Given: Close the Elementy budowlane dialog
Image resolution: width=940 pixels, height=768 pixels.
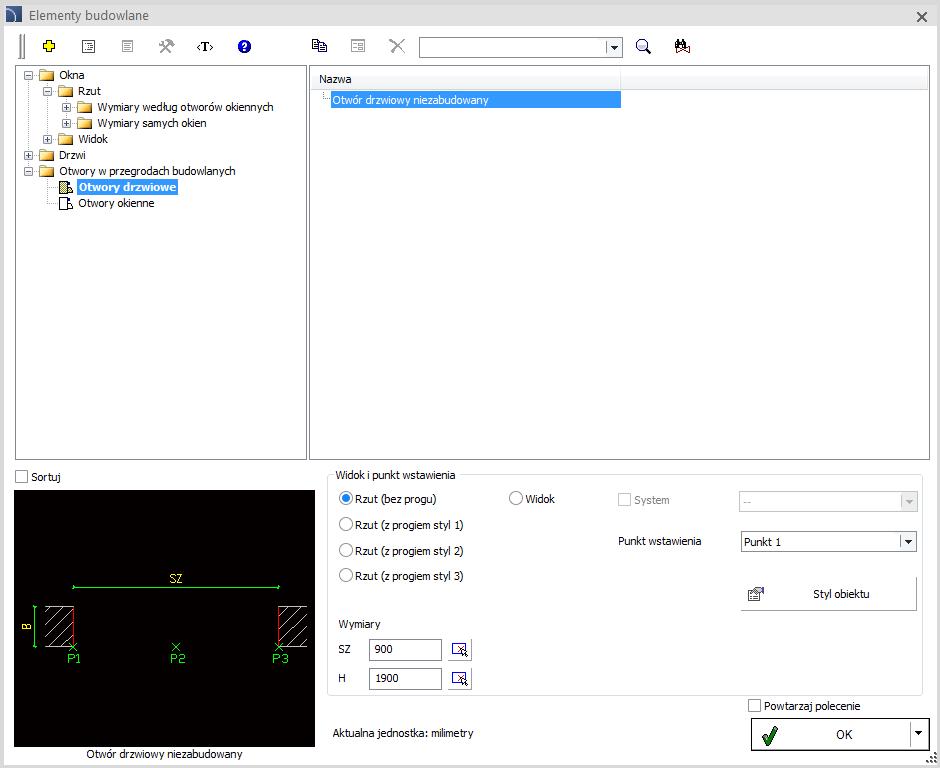Looking at the screenshot, I should (x=922, y=17).
